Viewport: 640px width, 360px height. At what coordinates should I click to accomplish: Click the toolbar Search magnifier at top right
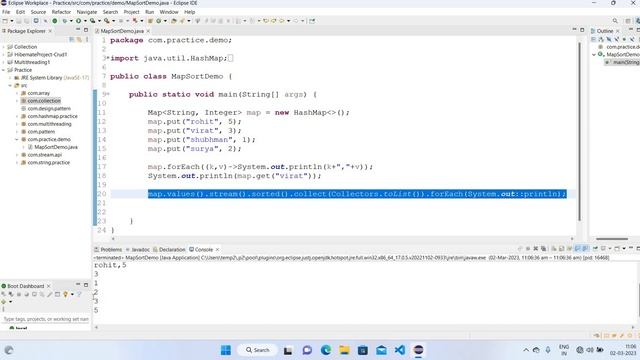615,21
